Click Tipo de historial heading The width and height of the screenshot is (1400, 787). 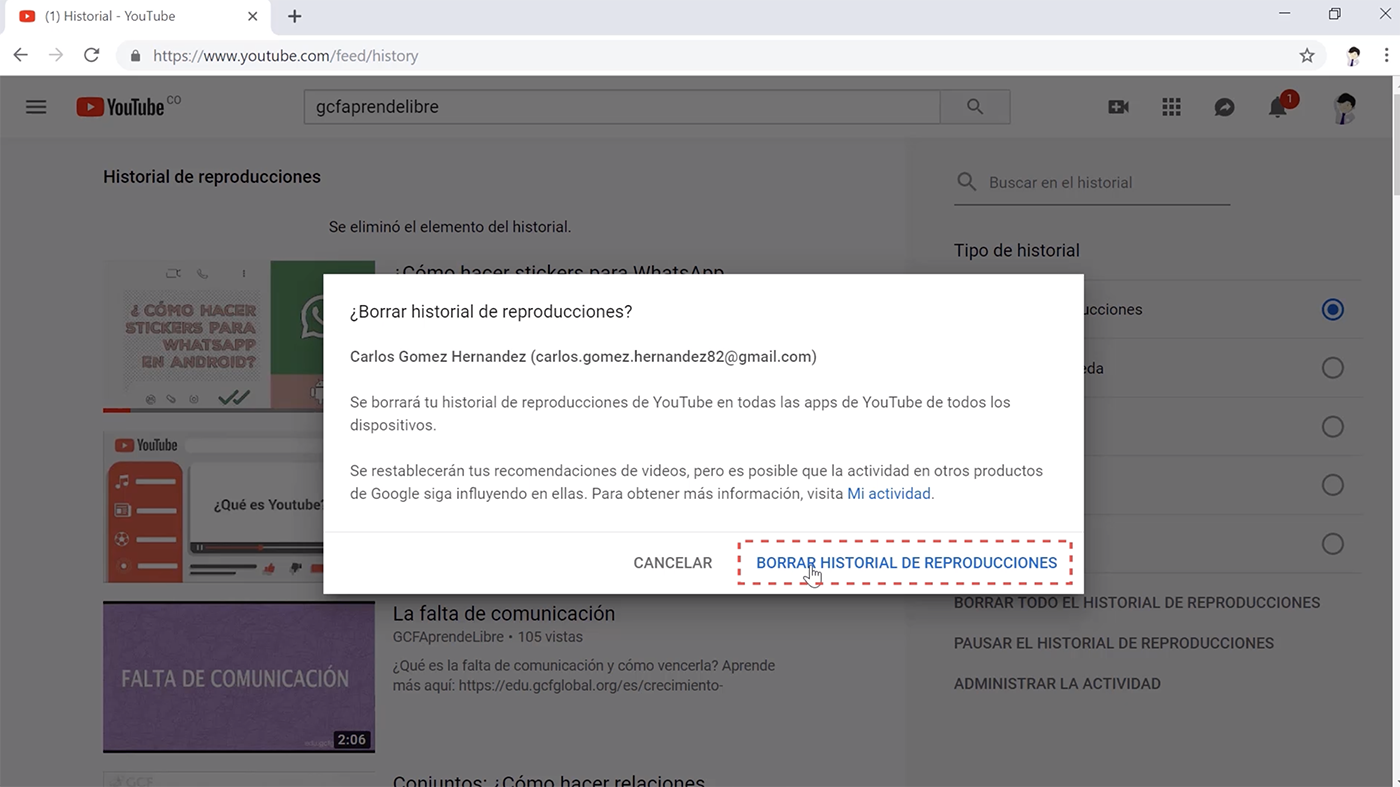click(x=1017, y=251)
